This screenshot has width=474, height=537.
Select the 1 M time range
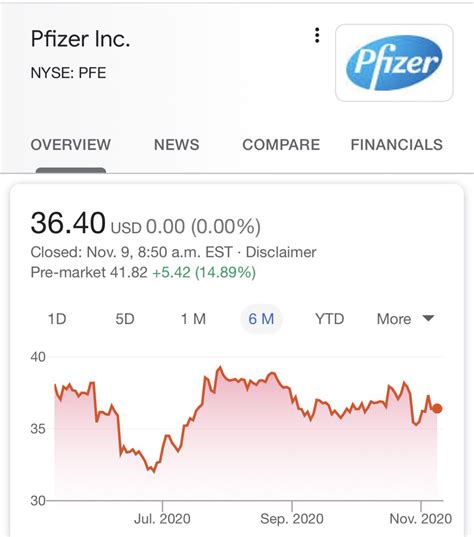pyautogui.click(x=193, y=319)
